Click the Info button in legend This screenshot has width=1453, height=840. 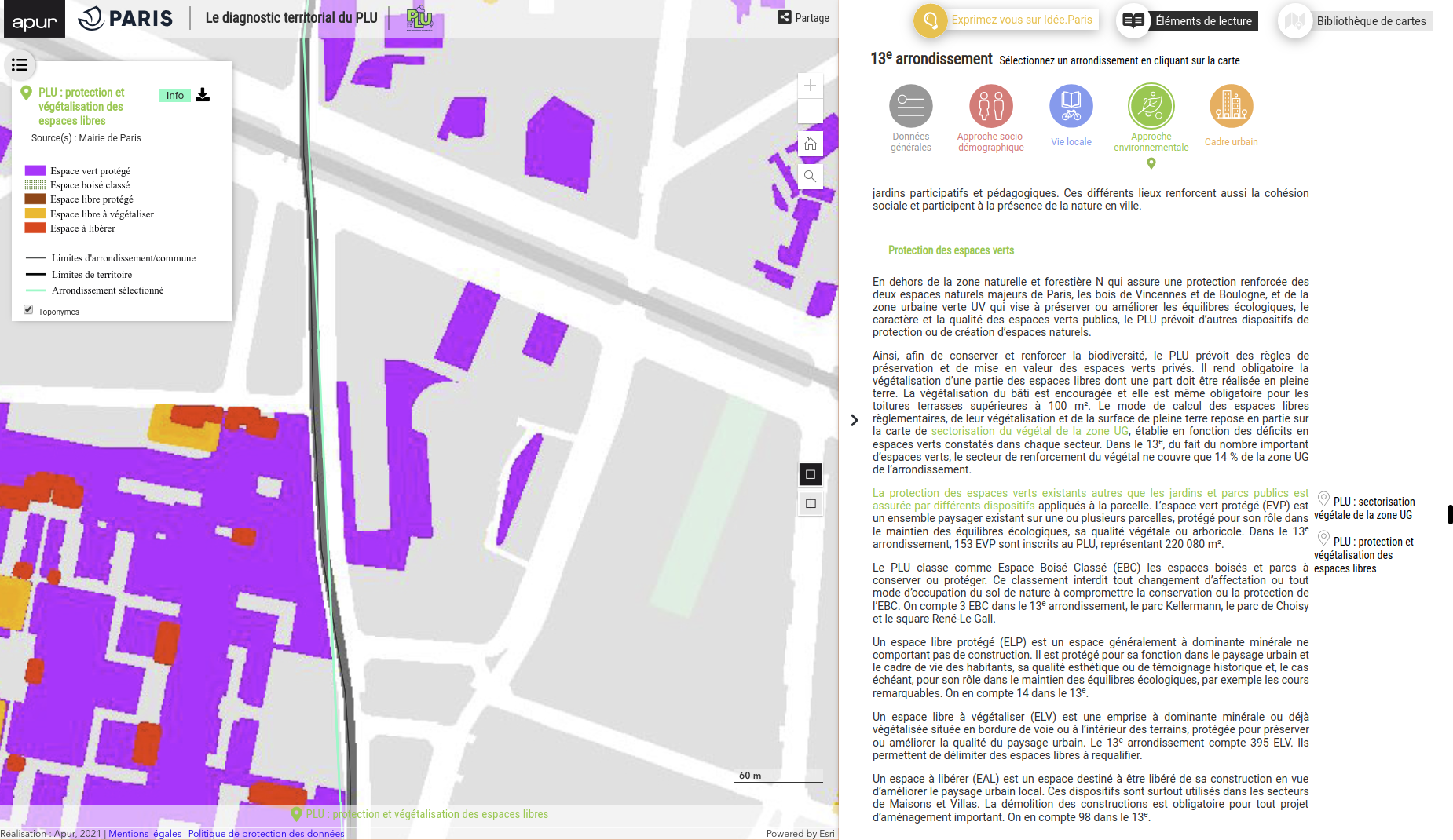tap(174, 96)
